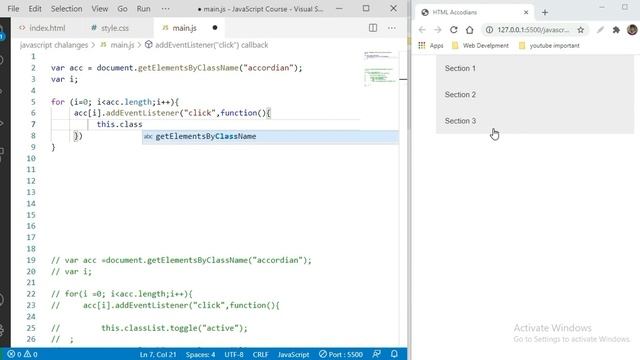Expand Section 3 accordion
The image size is (640, 360).
[535, 121]
